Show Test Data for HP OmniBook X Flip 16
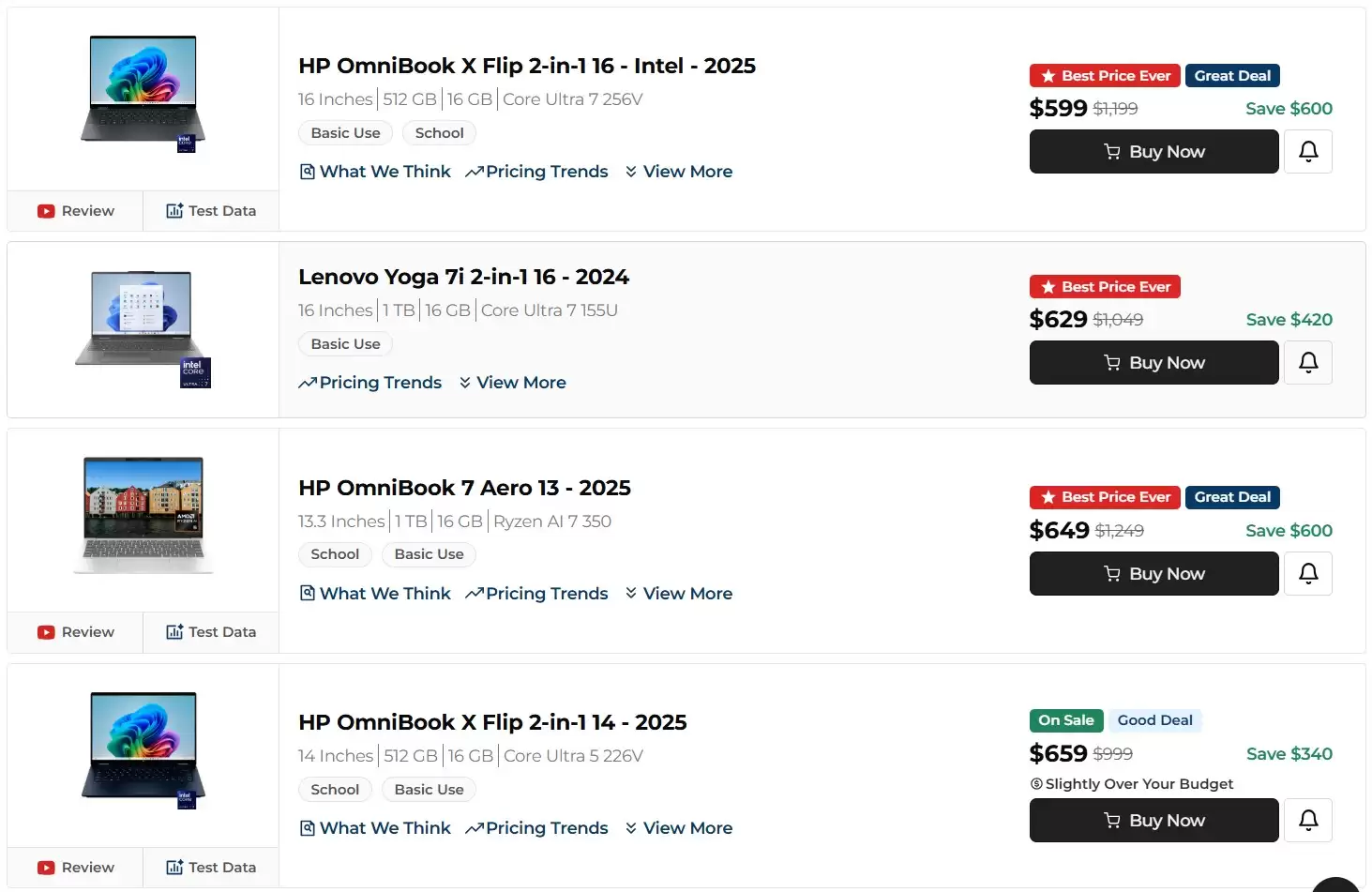The width and height of the screenshot is (1372, 892). [211, 211]
